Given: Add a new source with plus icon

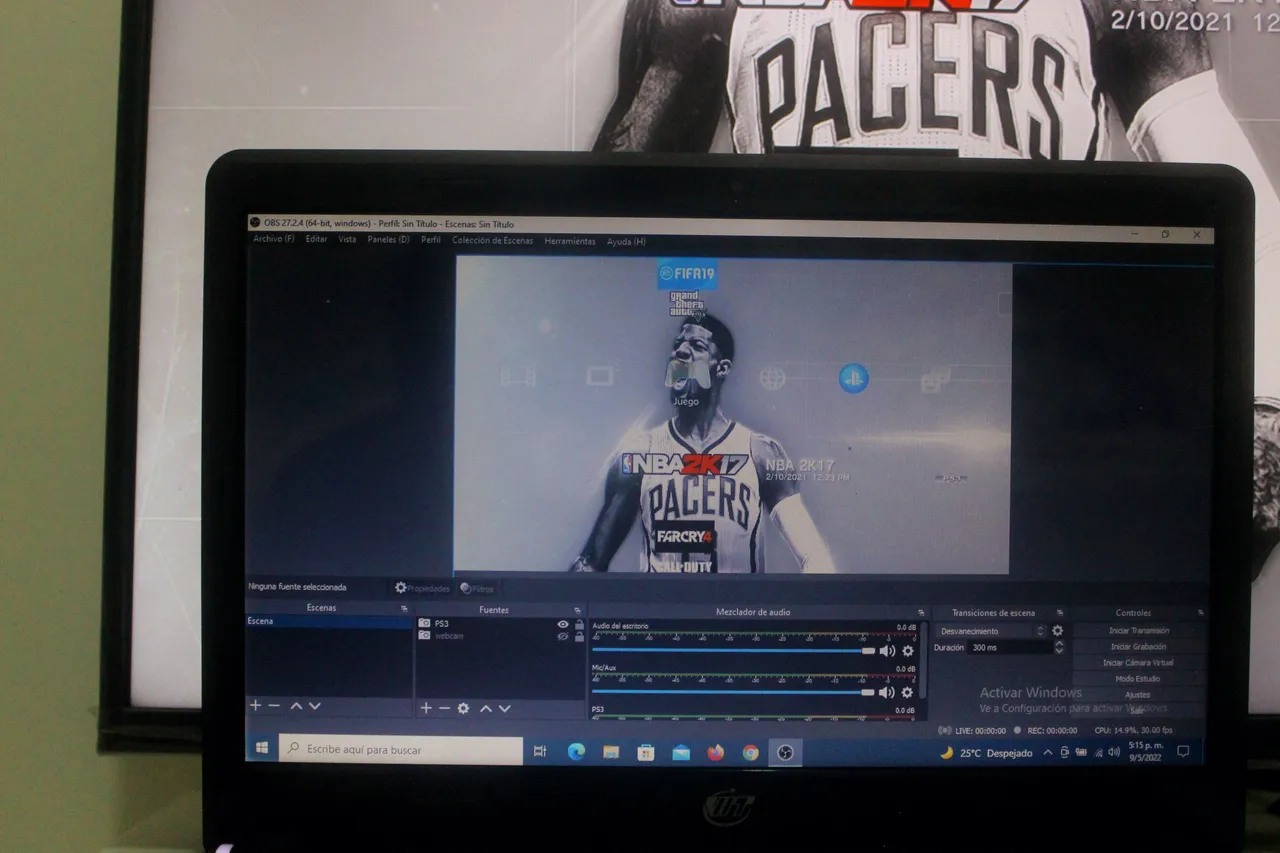Looking at the screenshot, I should (426, 708).
